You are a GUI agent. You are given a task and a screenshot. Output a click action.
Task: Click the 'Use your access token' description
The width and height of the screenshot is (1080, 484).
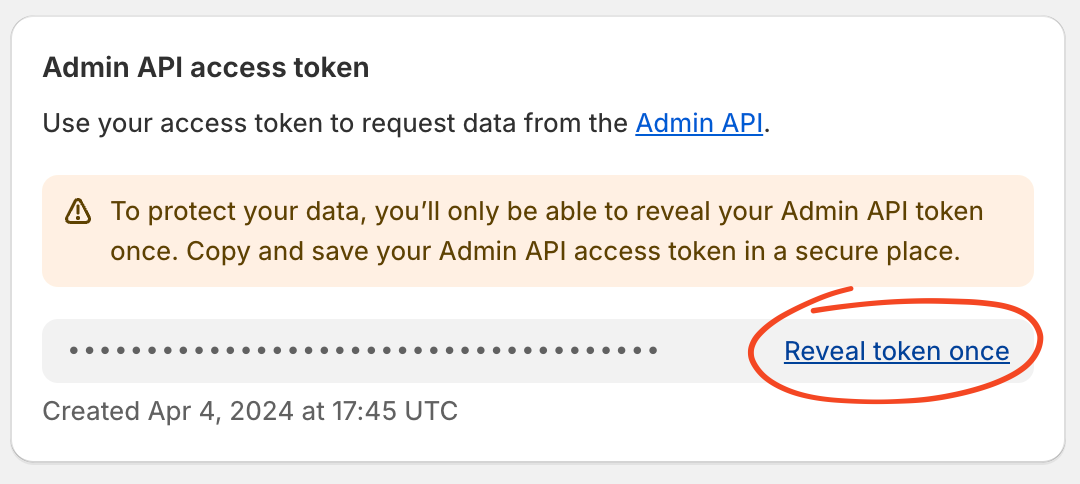[x=406, y=124]
